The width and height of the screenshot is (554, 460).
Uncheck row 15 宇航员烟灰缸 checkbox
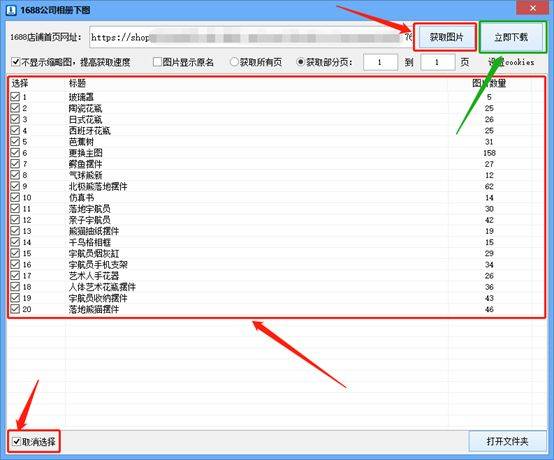click(x=15, y=253)
